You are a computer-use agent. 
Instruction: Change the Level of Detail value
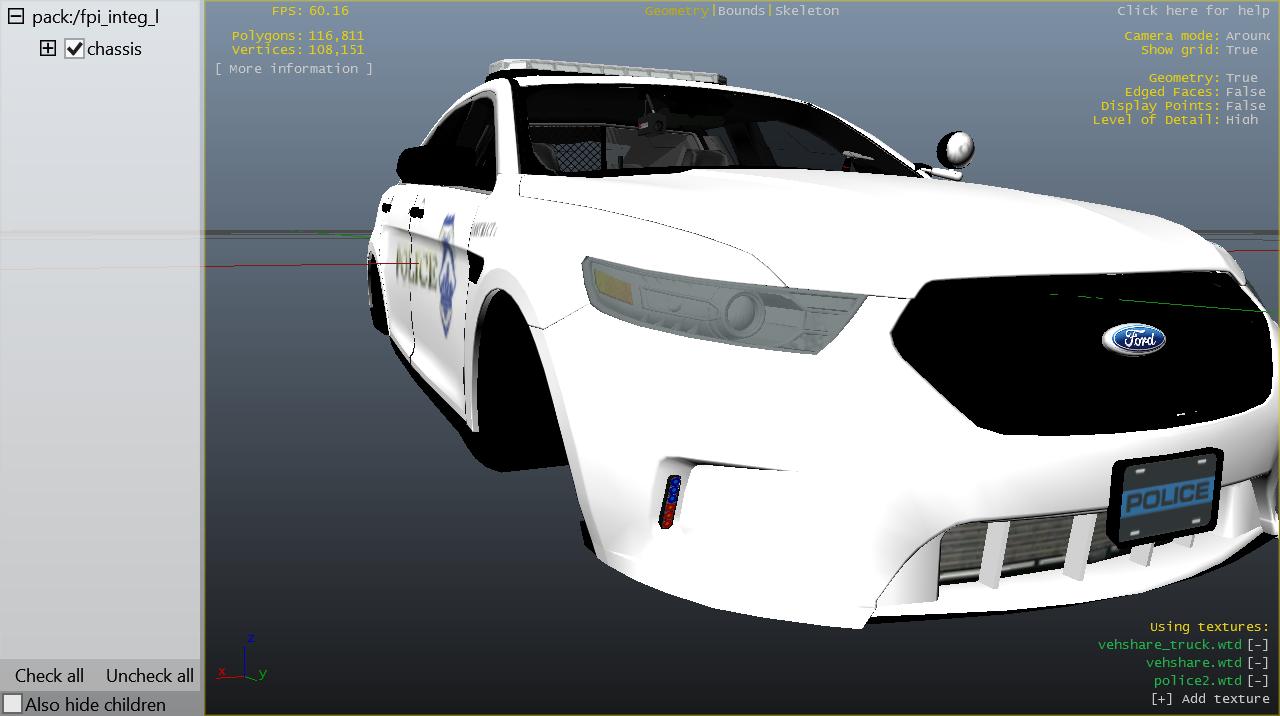point(1242,120)
